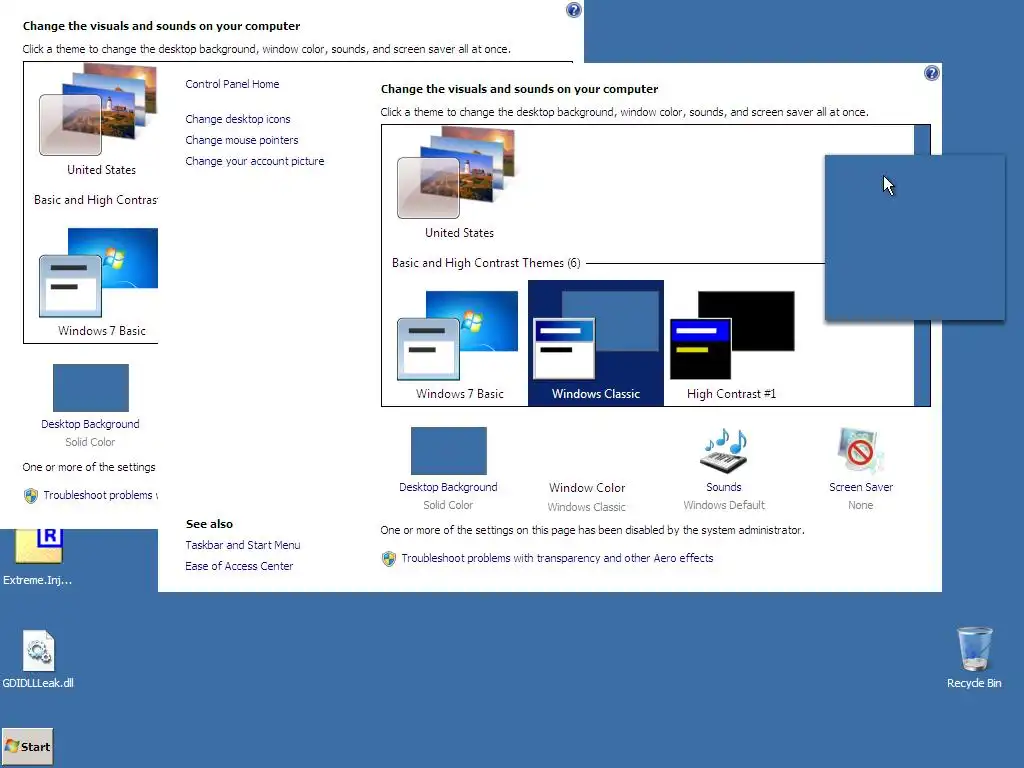Screen dimensions: 1024x768
Task: Click help icon in back window
Action: pos(573,10)
